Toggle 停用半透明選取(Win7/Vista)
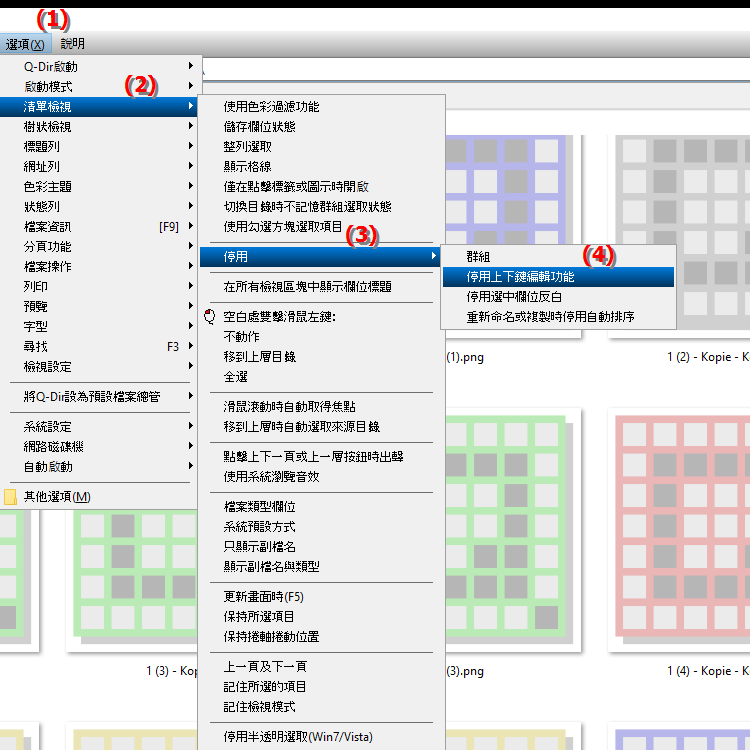This screenshot has height=750, width=750. (x=321, y=737)
